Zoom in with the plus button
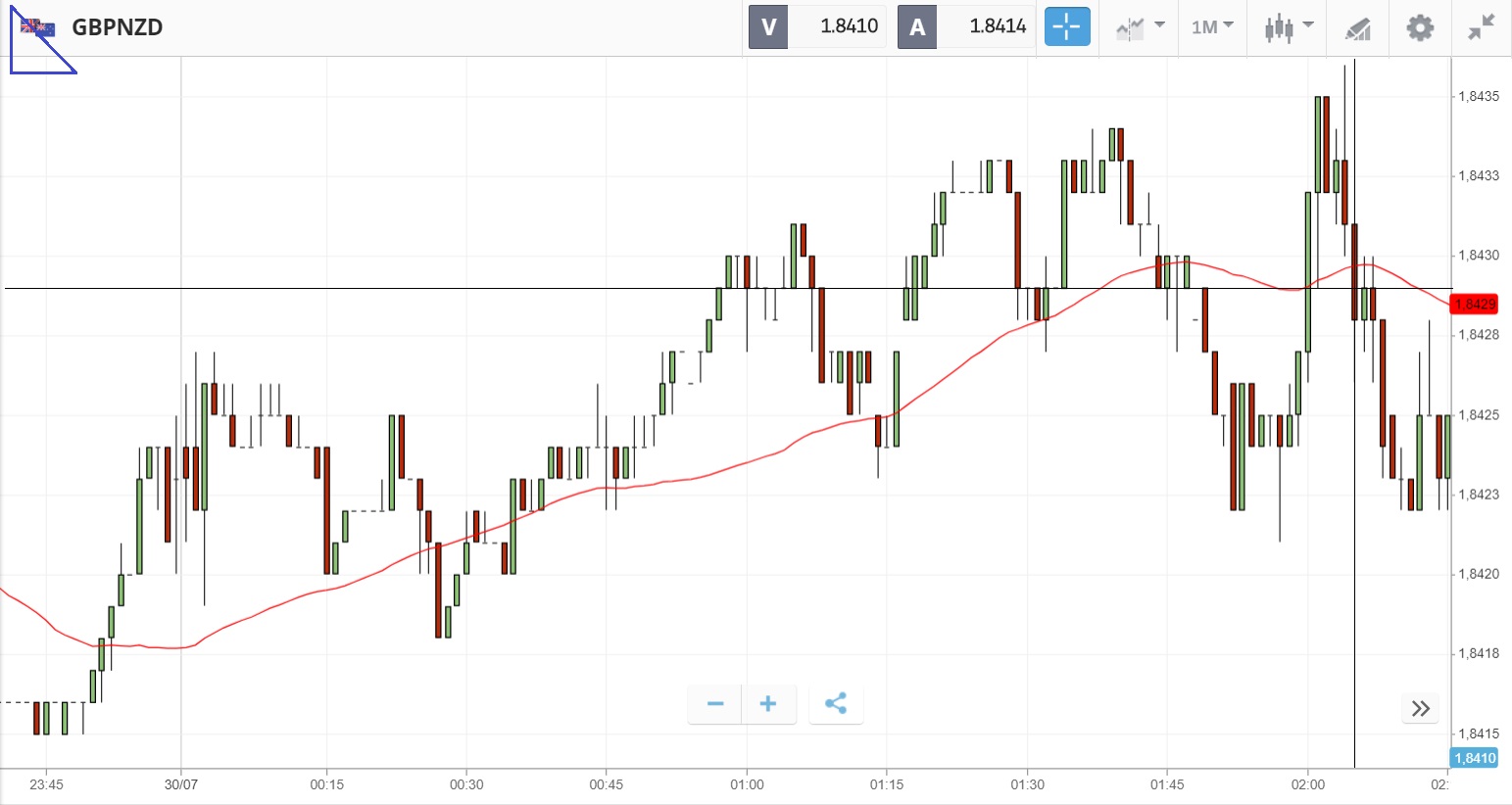The height and width of the screenshot is (805, 1512). pos(768,704)
